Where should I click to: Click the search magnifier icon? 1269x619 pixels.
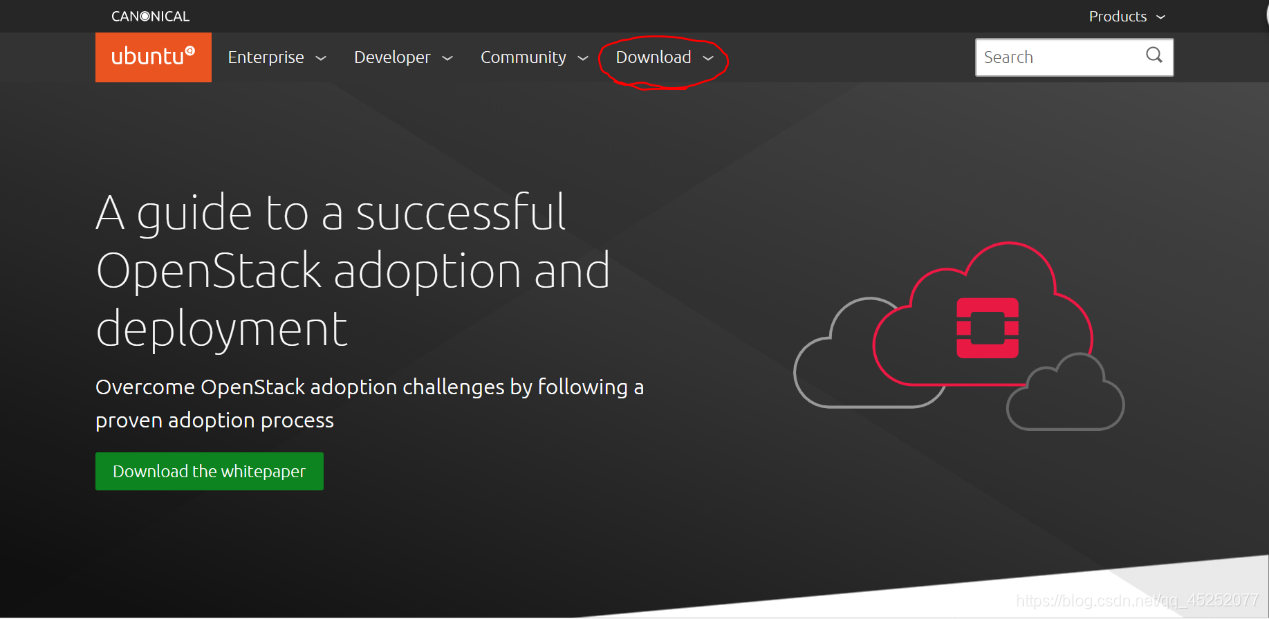tap(1154, 56)
